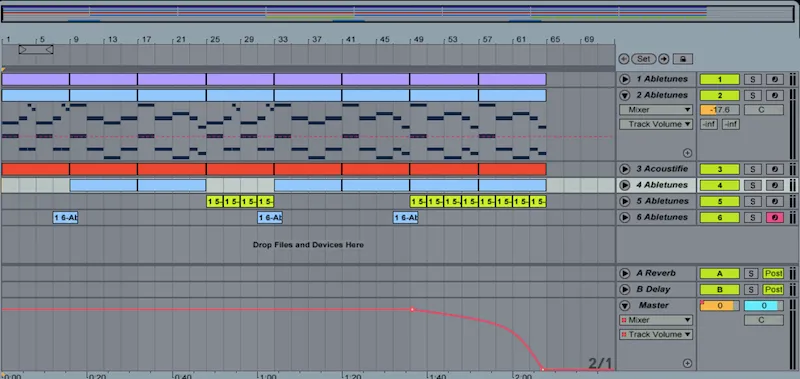Screen dimensions: 800x379
Task: Disarm track 6 pink record button
Action: click(x=774, y=218)
